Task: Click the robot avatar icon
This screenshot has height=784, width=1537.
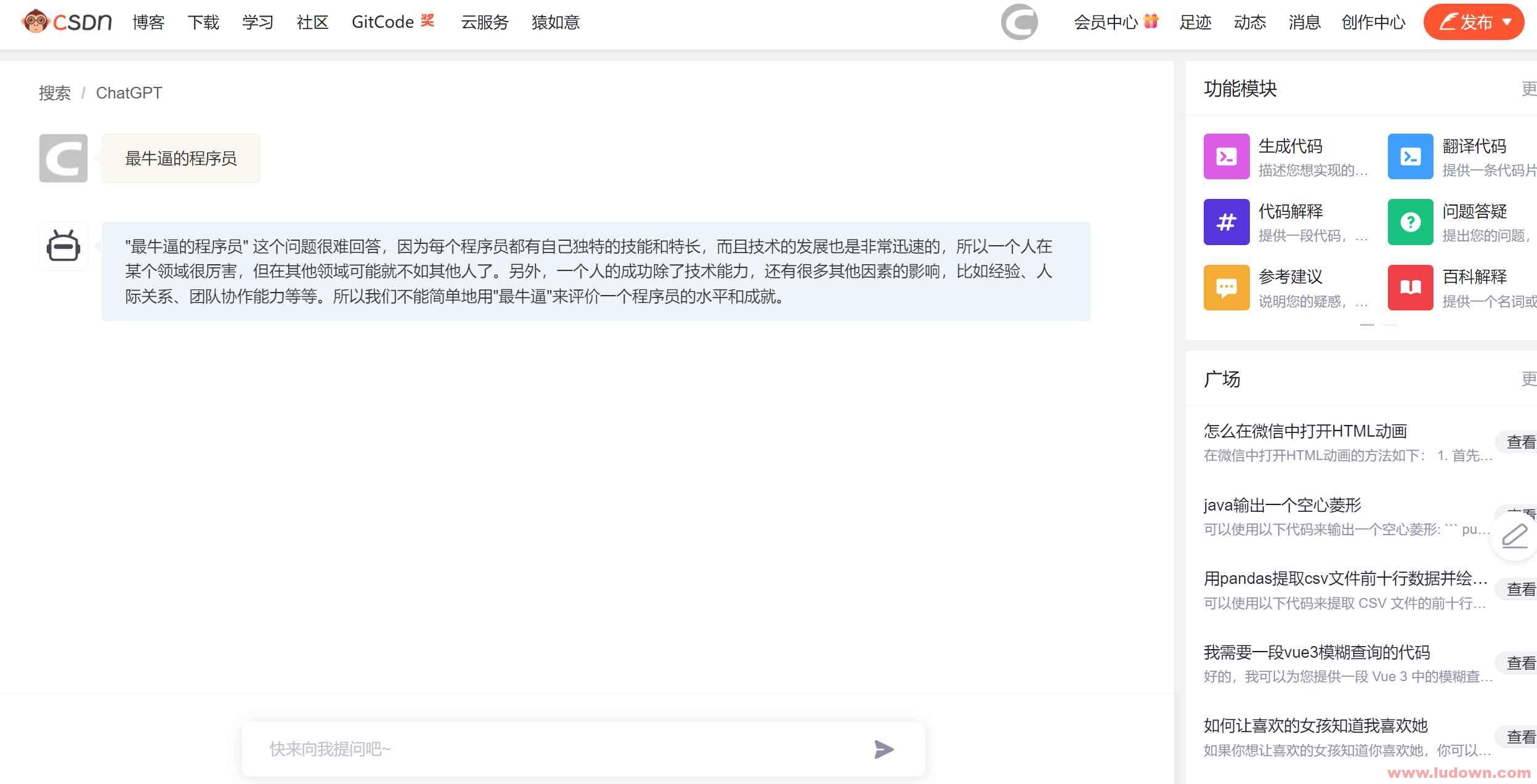Action: (63, 246)
